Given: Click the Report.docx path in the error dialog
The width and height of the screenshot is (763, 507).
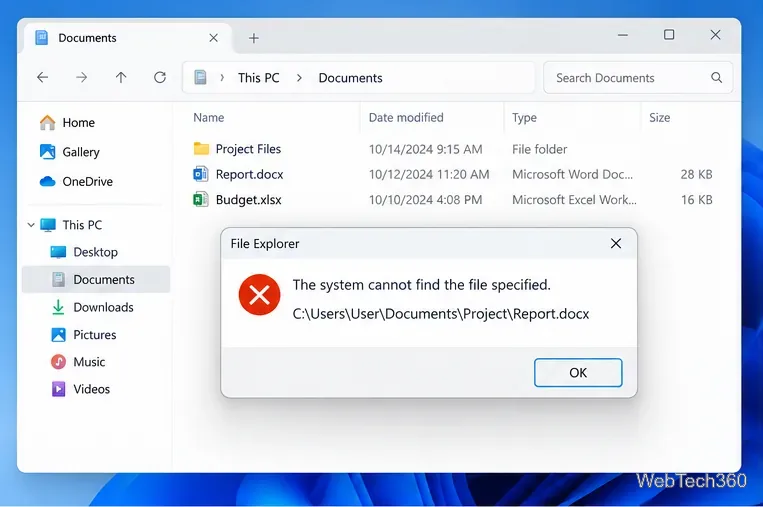Looking at the screenshot, I should pos(440,314).
